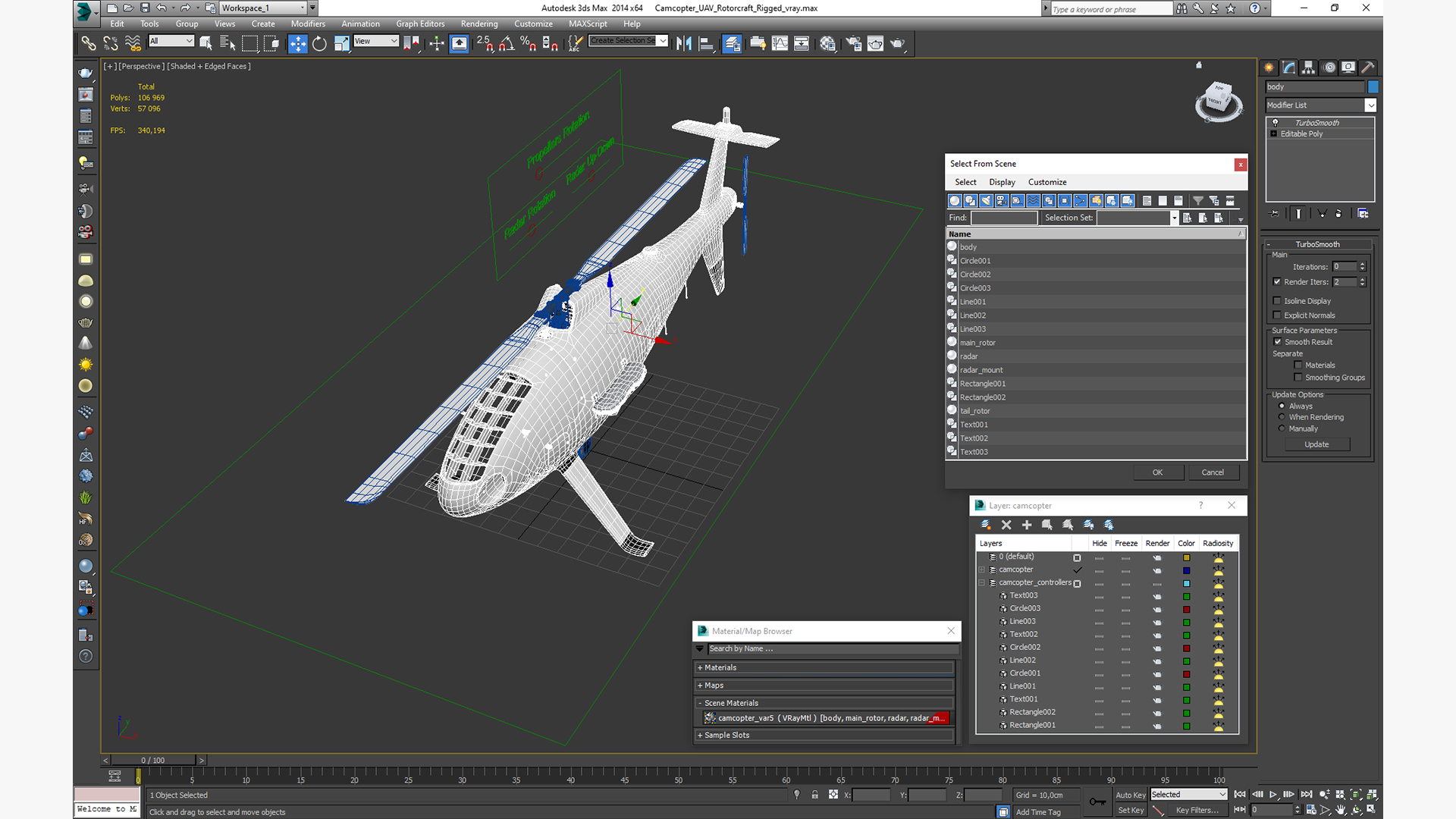Click the Angle Snap toggle icon
Image resolution: width=1456 pixels, height=819 pixels.
pos(507,43)
